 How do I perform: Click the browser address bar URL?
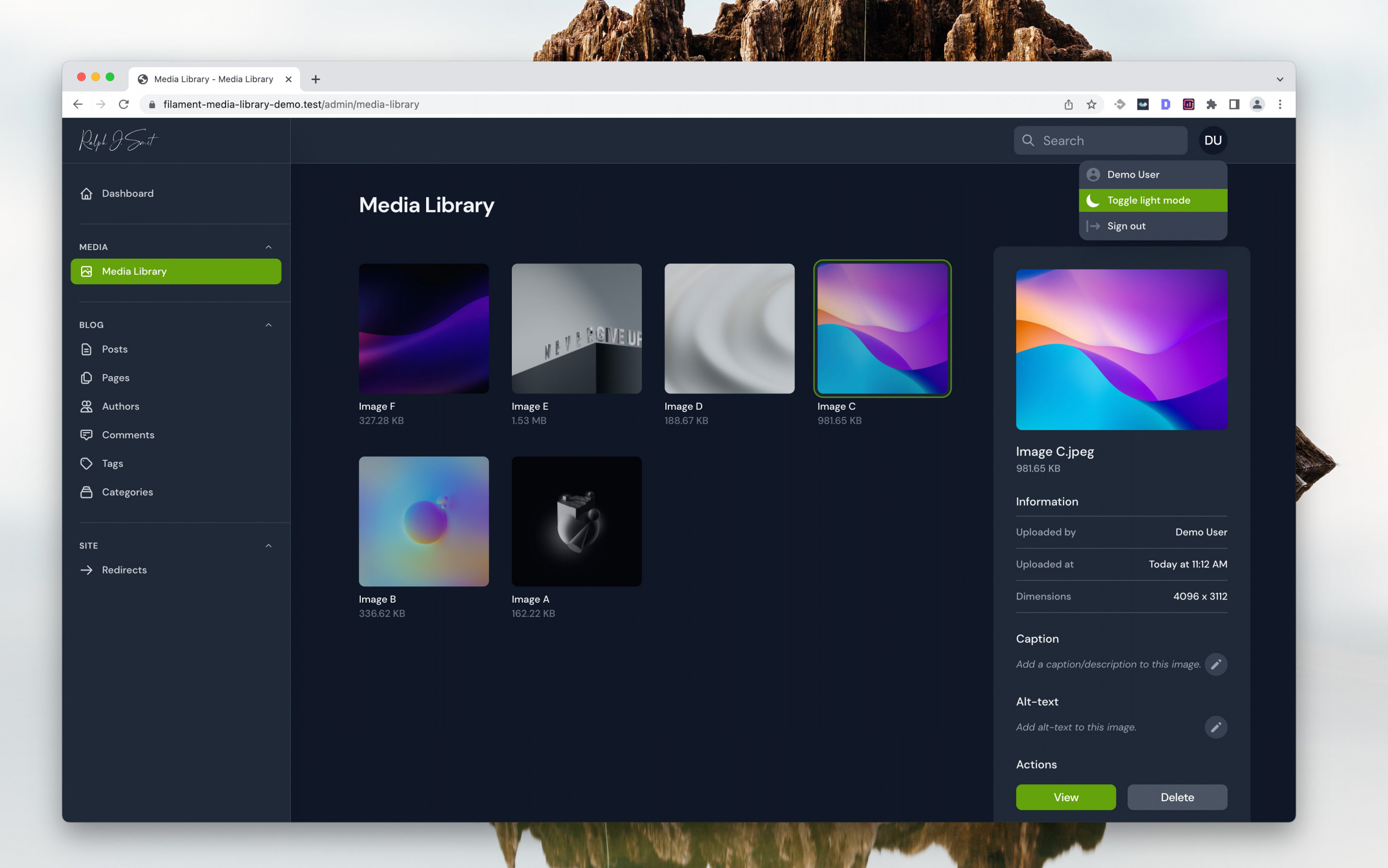tap(291, 104)
